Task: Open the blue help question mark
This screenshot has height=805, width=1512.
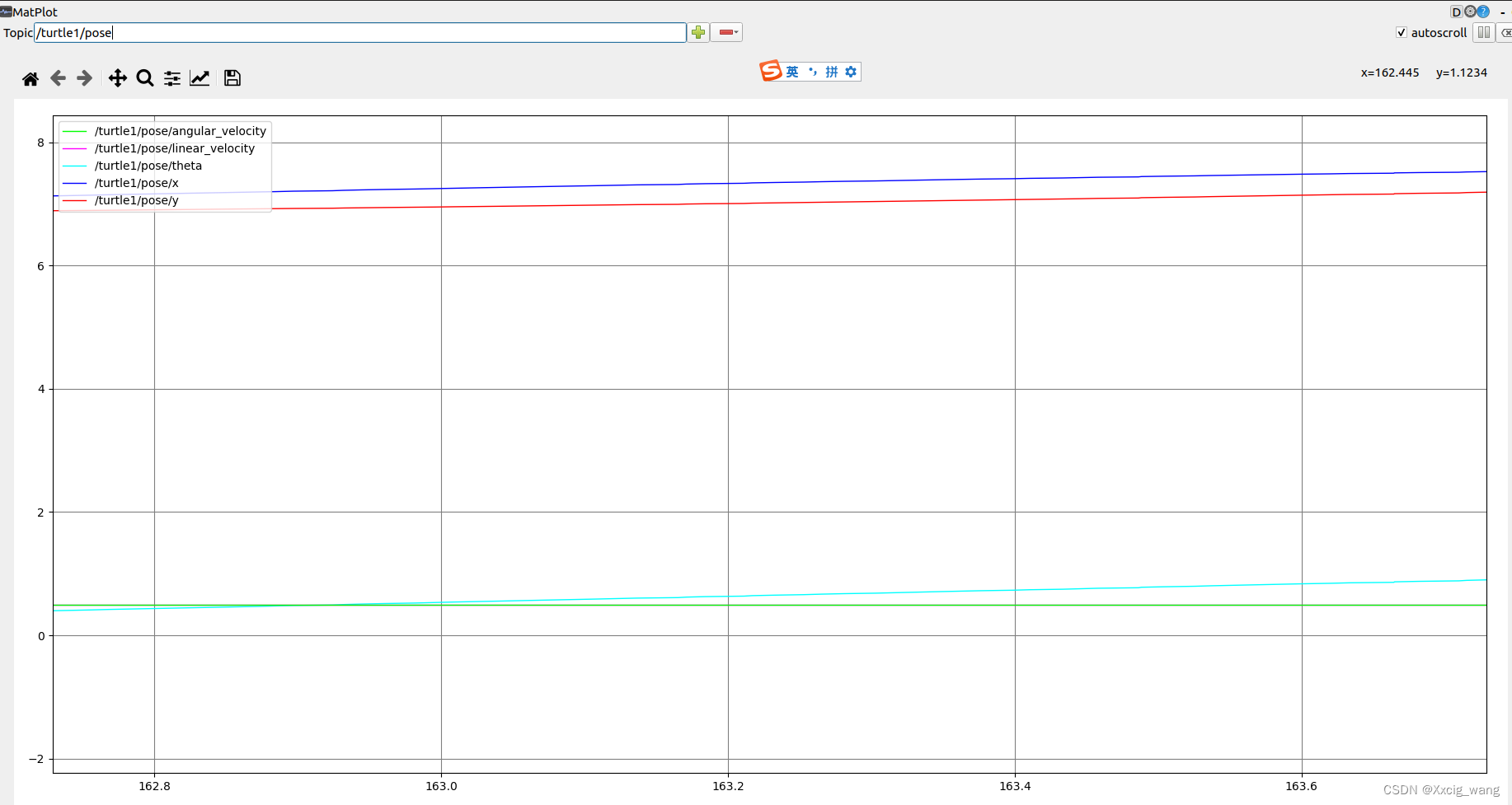Action: point(1483,12)
